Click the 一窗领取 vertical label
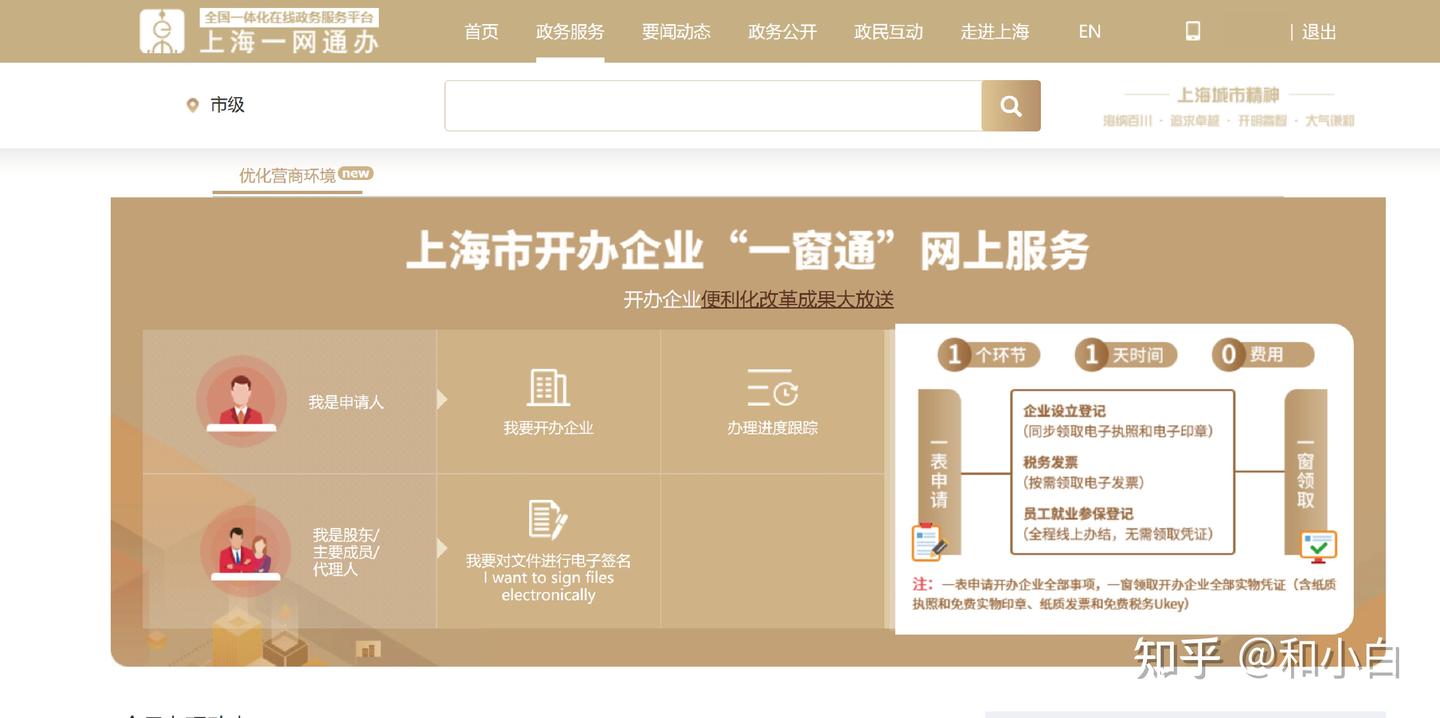Viewport: 1440px width, 718px height. point(1306,473)
